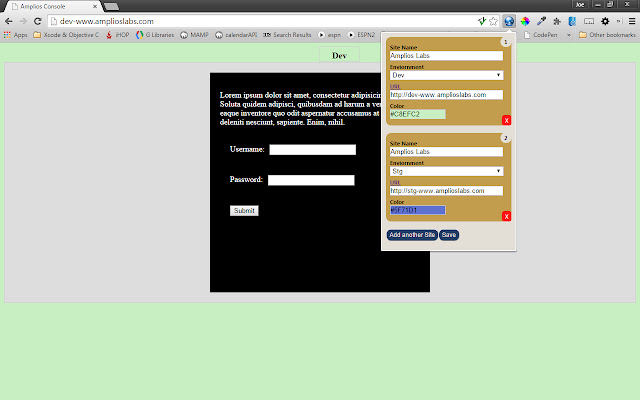Click the Submit button
Image resolution: width=640 pixels, height=400 pixels.
(244, 211)
